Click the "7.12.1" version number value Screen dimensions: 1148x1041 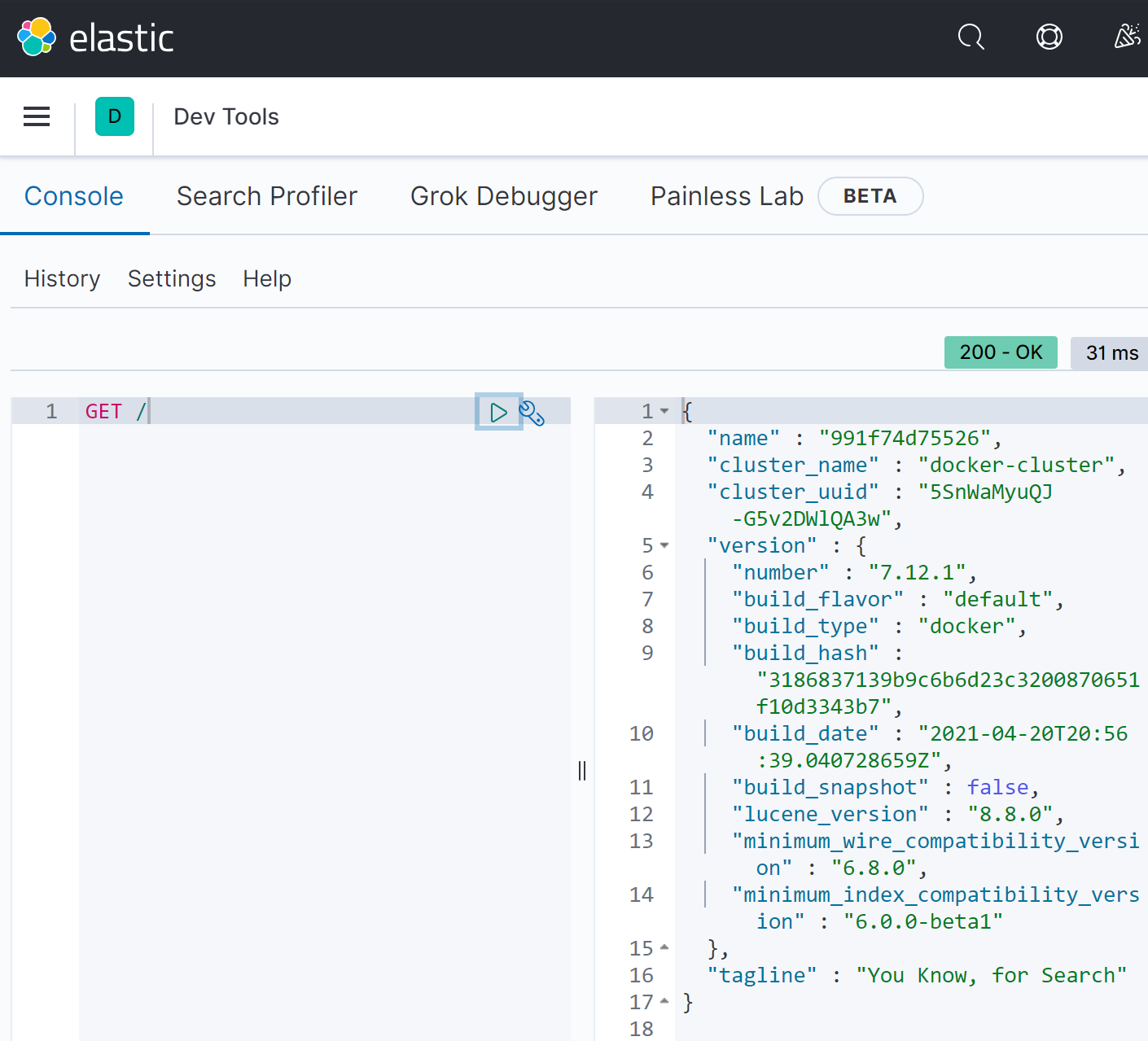pos(917,572)
